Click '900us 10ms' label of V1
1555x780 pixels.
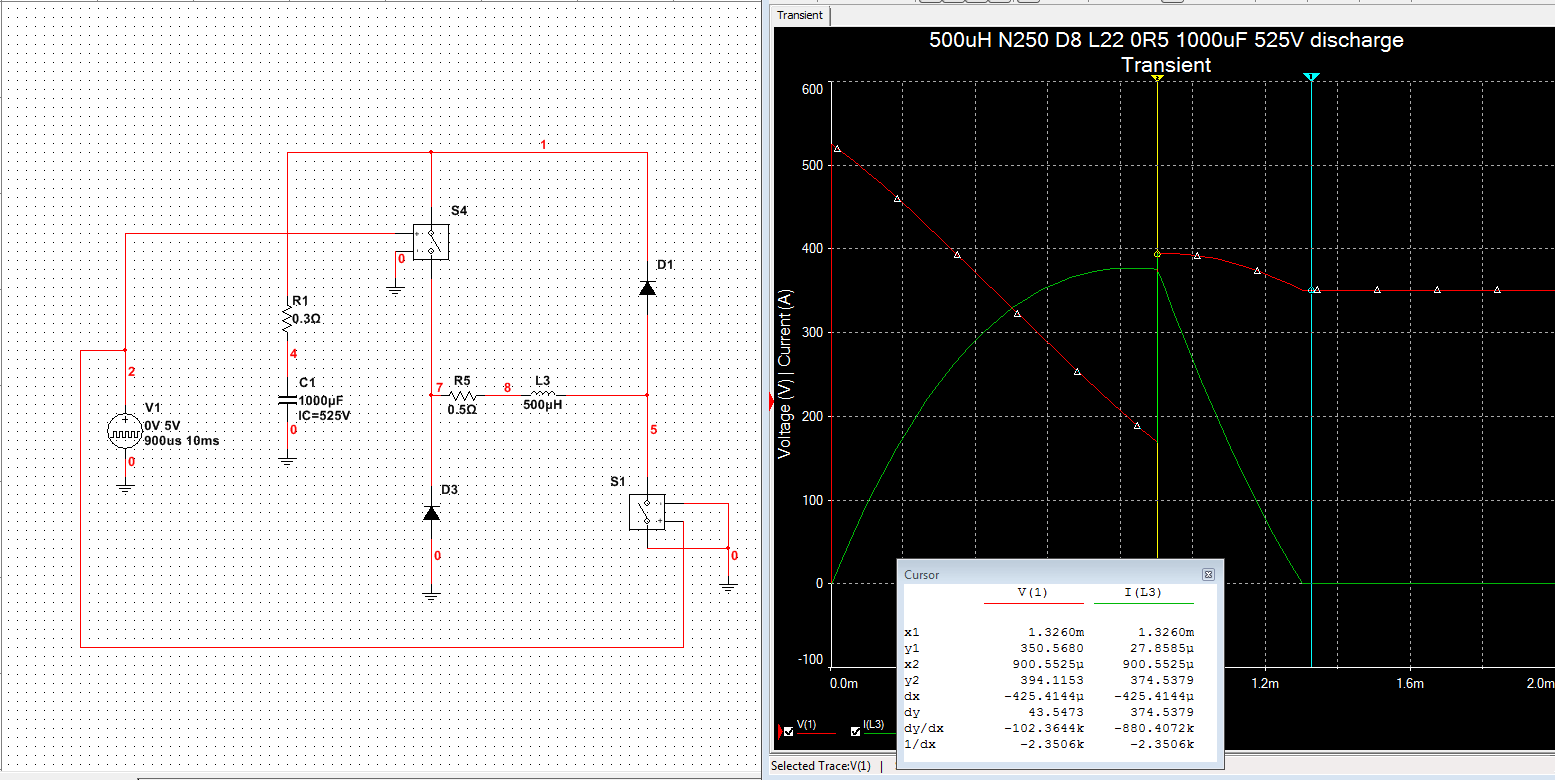[182, 440]
